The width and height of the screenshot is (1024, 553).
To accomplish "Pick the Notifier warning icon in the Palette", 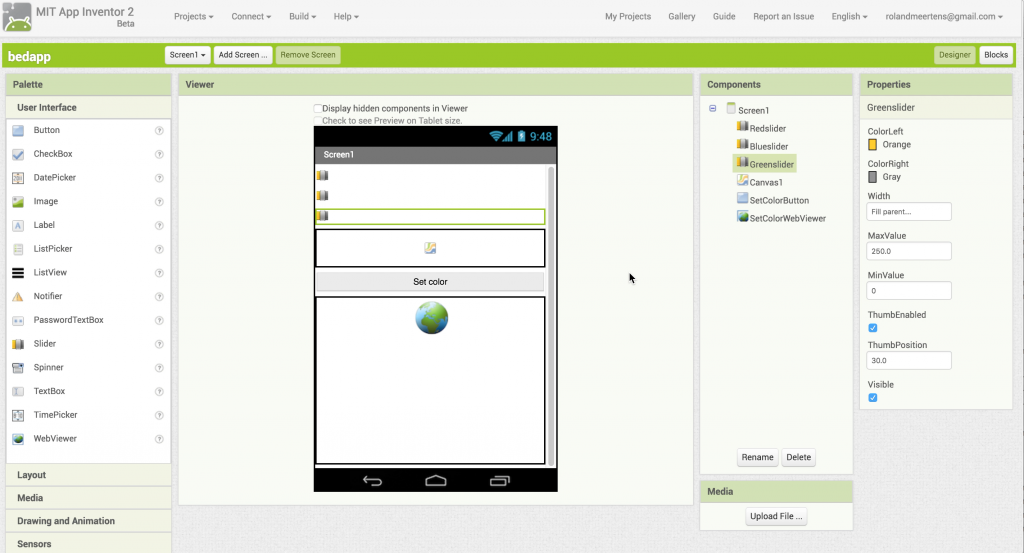I will 18,297.
